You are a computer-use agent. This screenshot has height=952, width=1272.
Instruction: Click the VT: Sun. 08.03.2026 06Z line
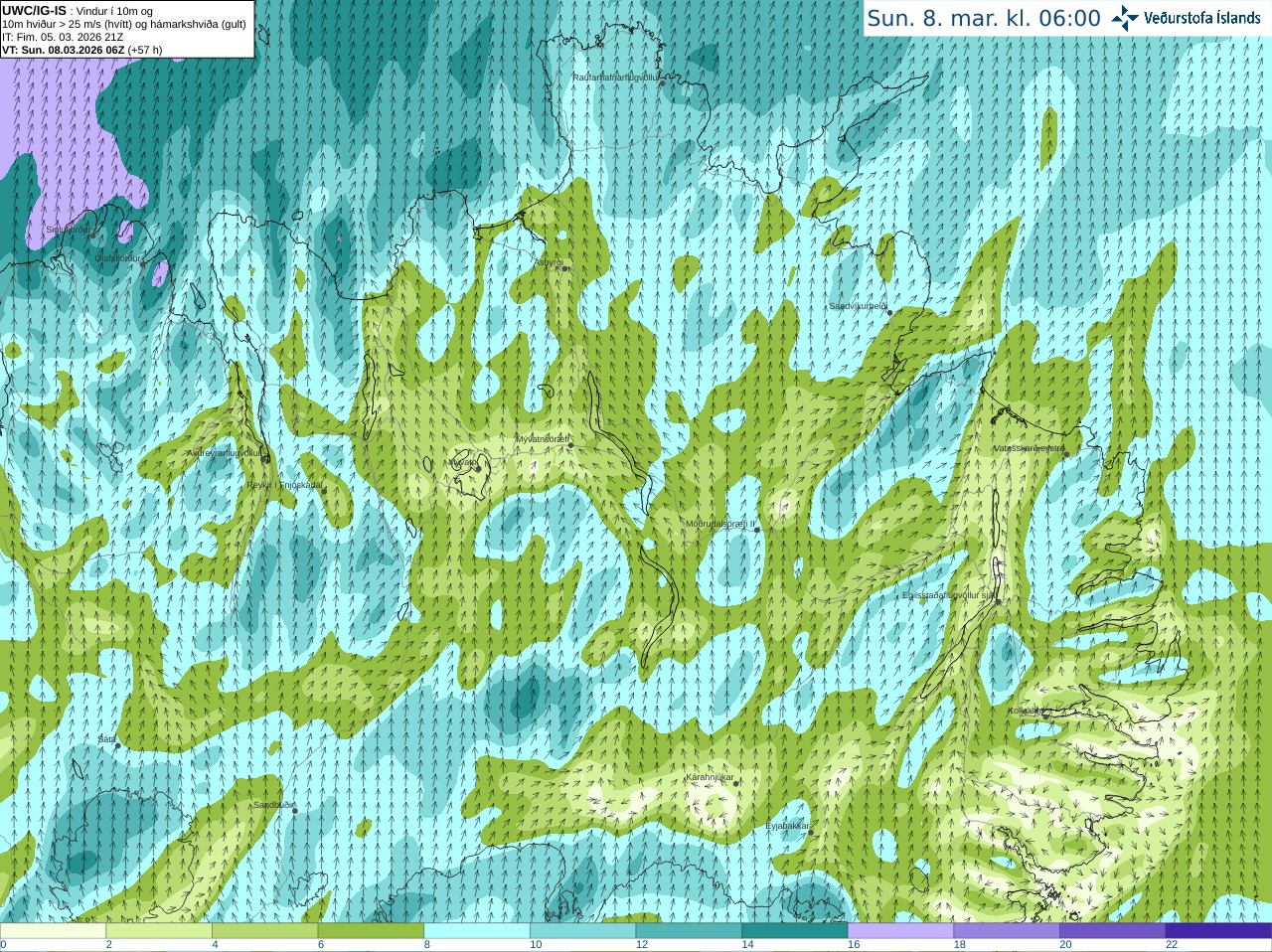[63, 50]
